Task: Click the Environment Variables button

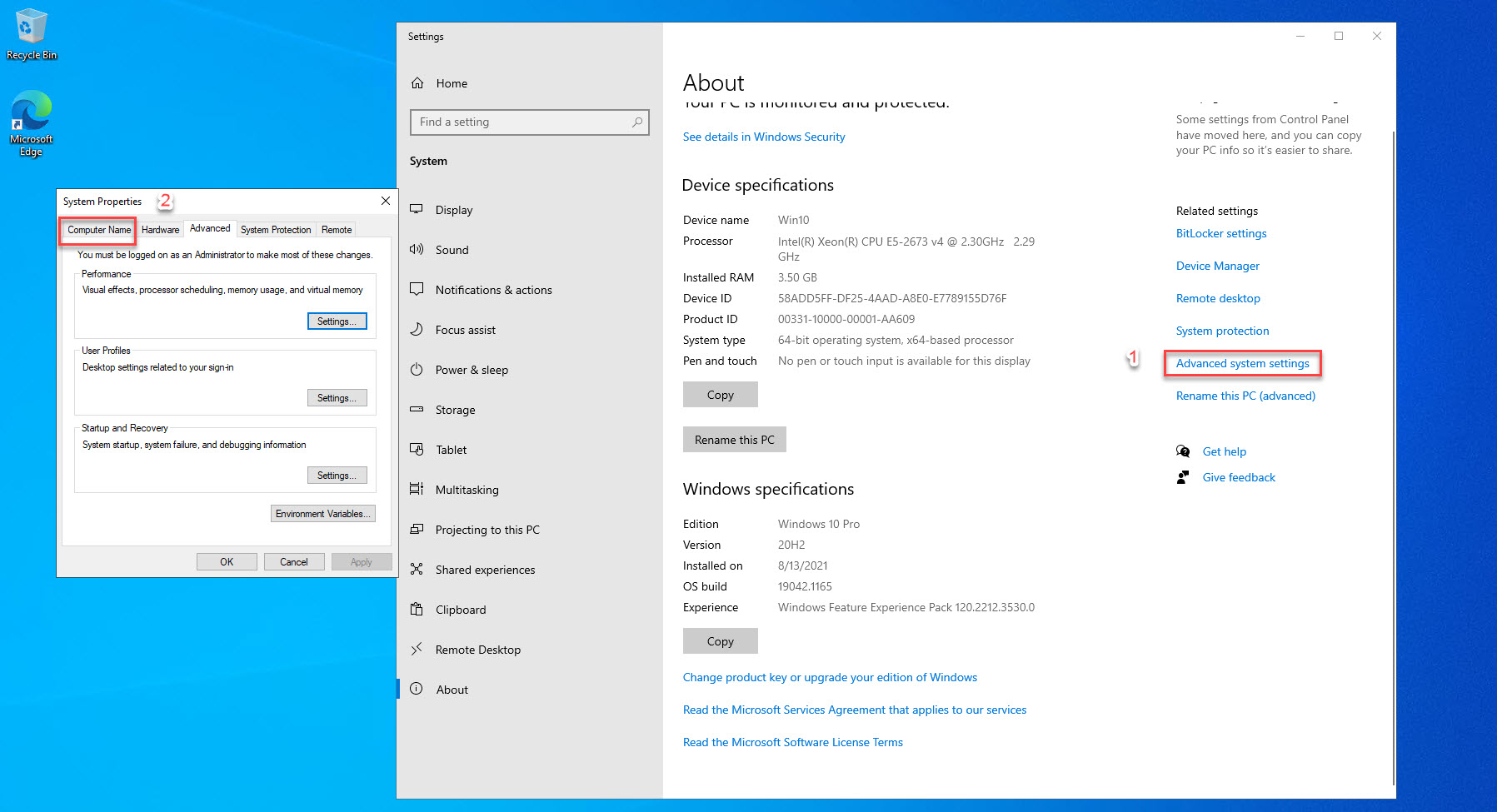Action: pos(322,513)
